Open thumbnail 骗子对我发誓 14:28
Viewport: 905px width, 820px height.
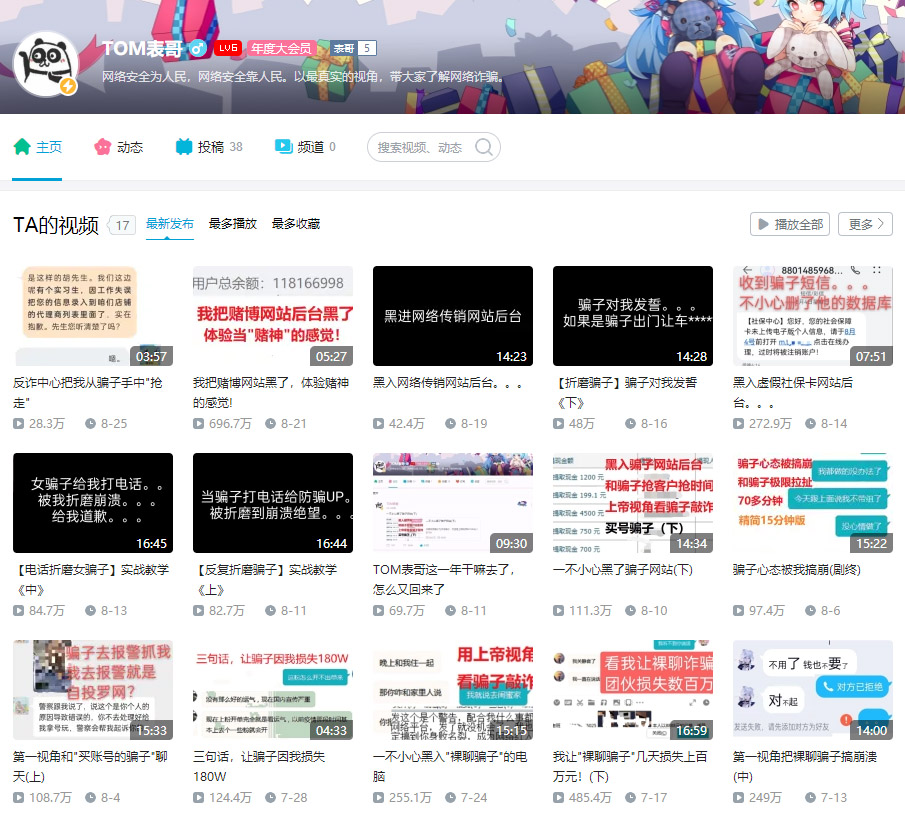click(x=633, y=316)
